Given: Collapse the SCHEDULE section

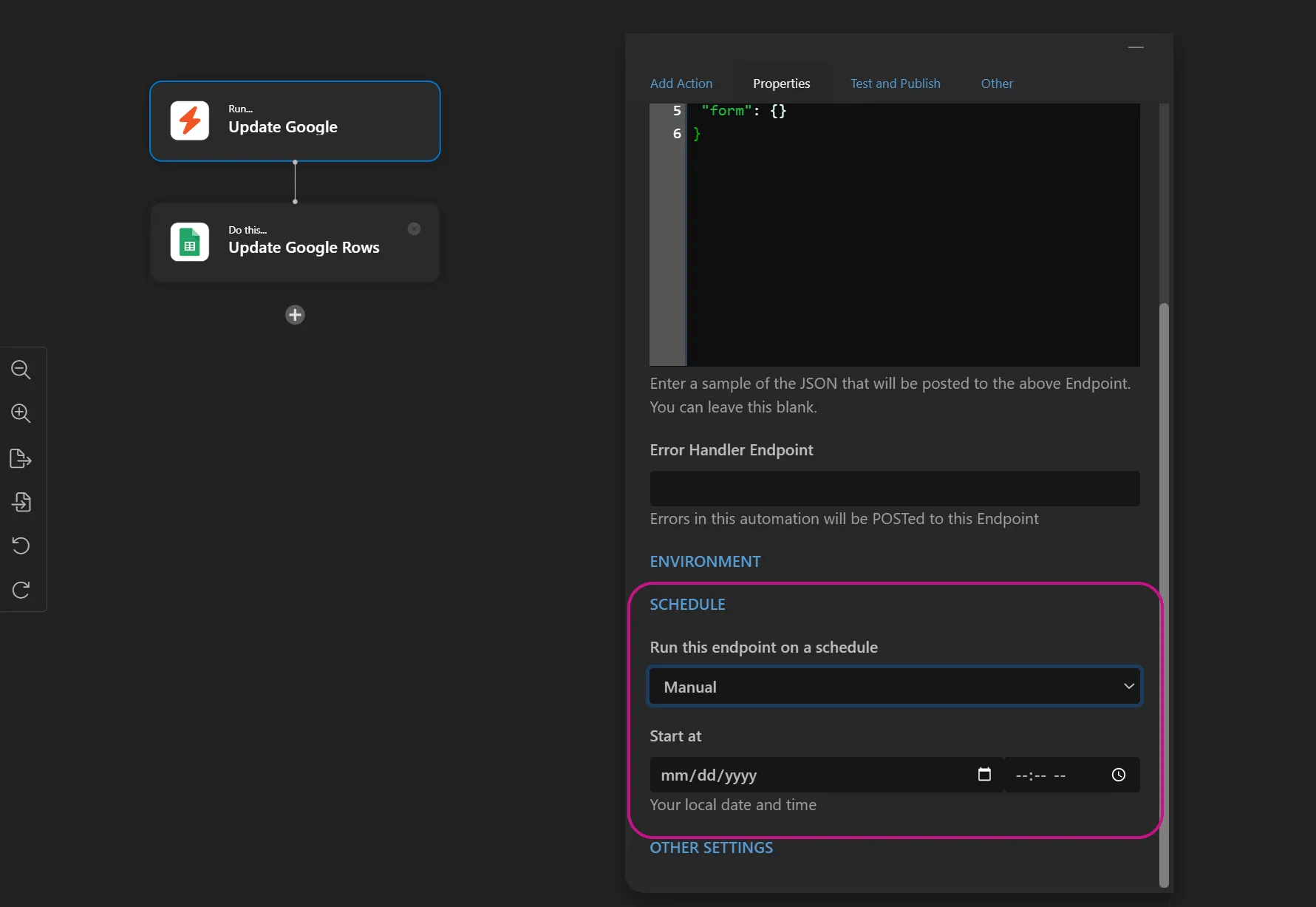Looking at the screenshot, I should (687, 605).
